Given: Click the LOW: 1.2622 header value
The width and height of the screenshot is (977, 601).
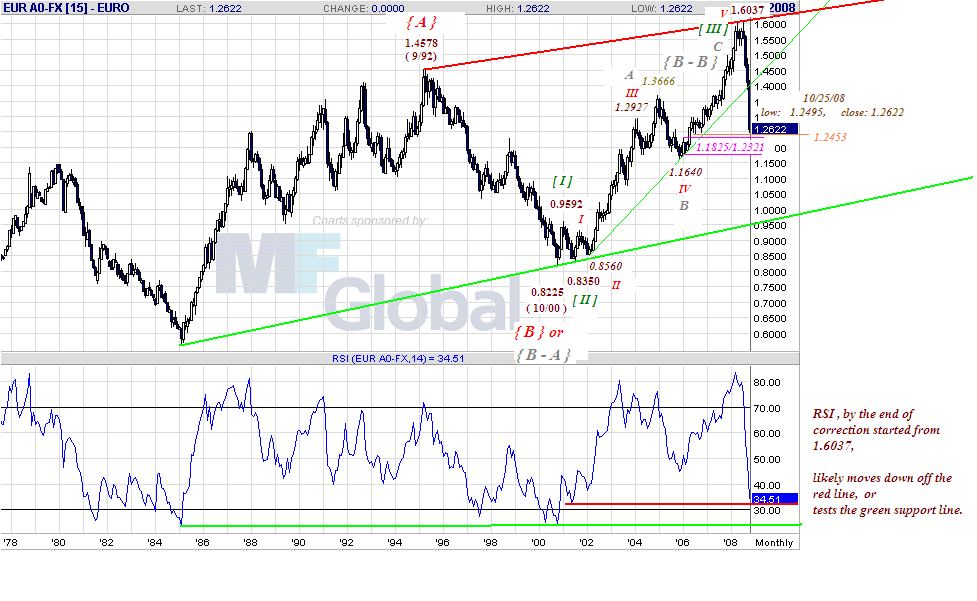Looking at the screenshot, I should 662,9.
